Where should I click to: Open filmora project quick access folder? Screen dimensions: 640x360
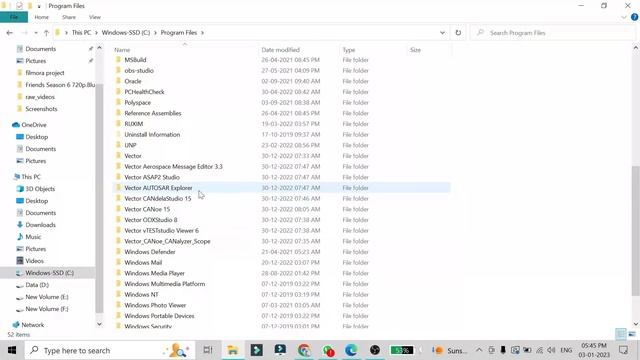point(44,73)
